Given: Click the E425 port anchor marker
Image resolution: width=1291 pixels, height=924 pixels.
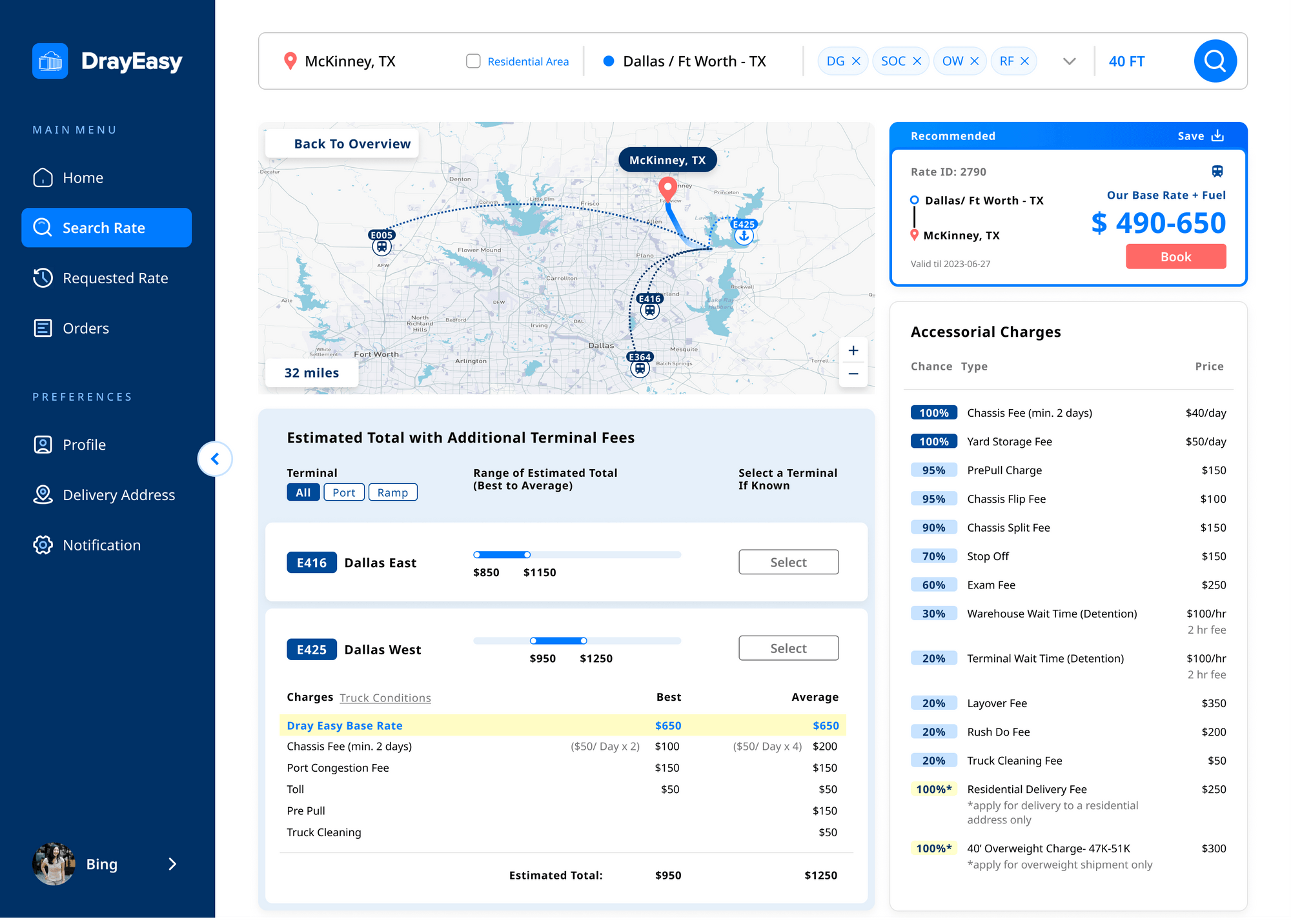Looking at the screenshot, I should coord(744,236).
